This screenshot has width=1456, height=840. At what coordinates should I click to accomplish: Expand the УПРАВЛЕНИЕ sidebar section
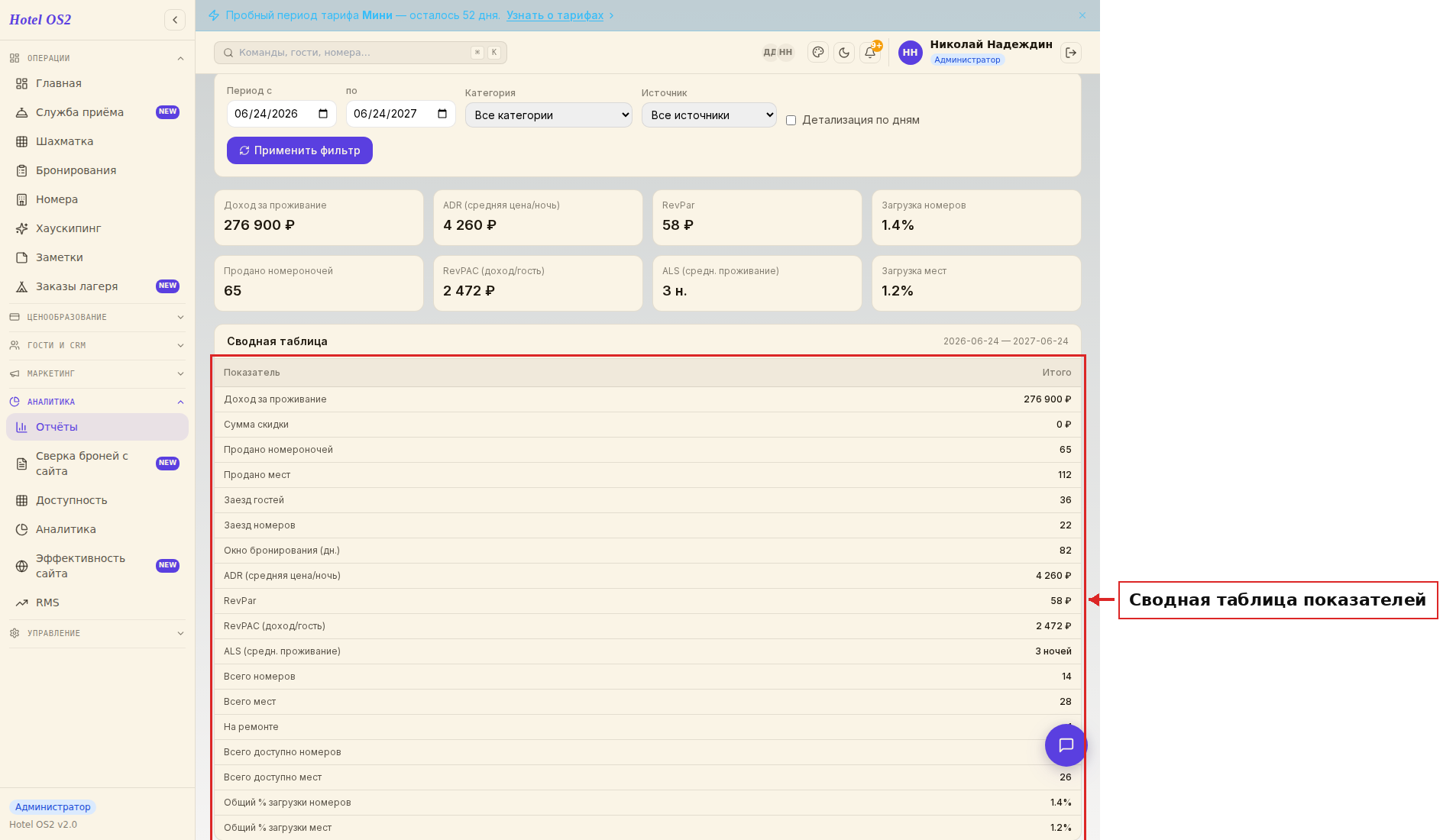pos(97,633)
